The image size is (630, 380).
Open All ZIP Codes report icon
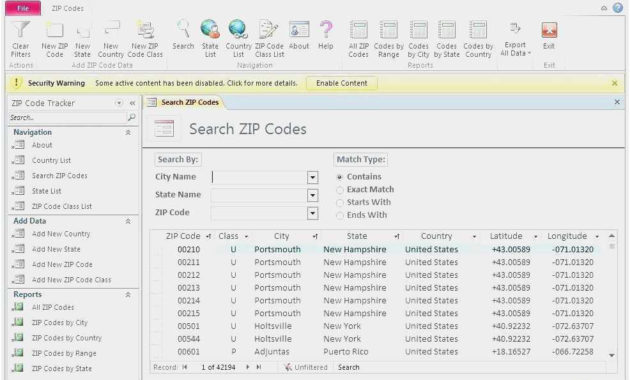[358, 30]
